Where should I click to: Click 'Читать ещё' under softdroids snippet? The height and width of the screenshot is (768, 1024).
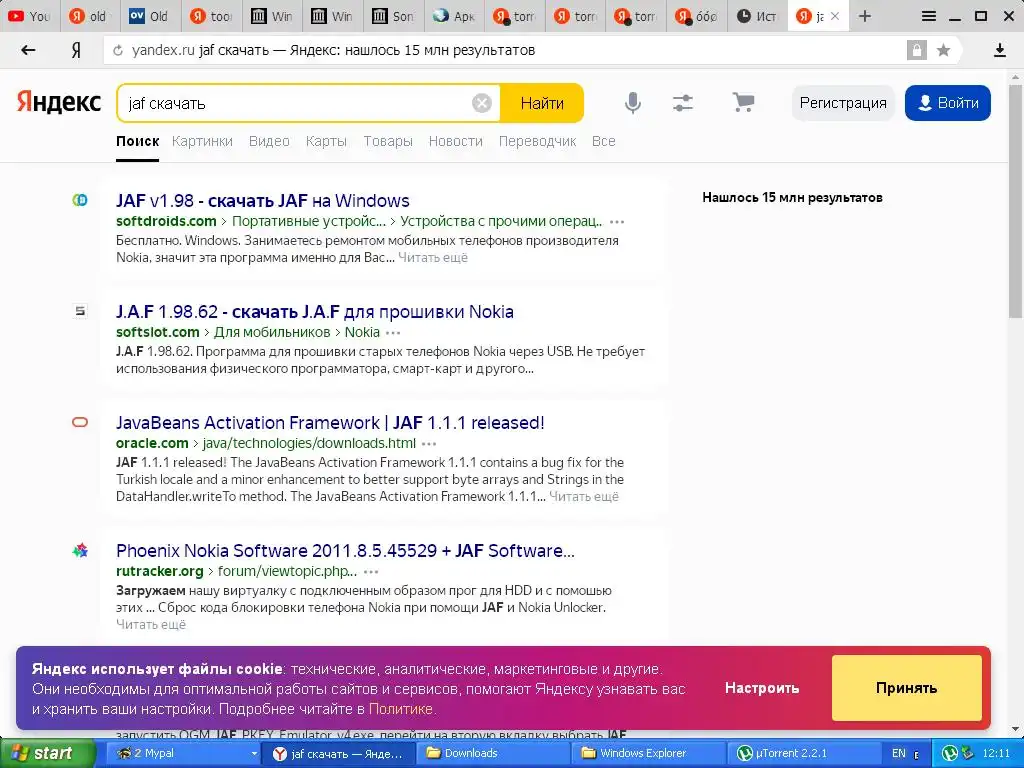(433, 257)
